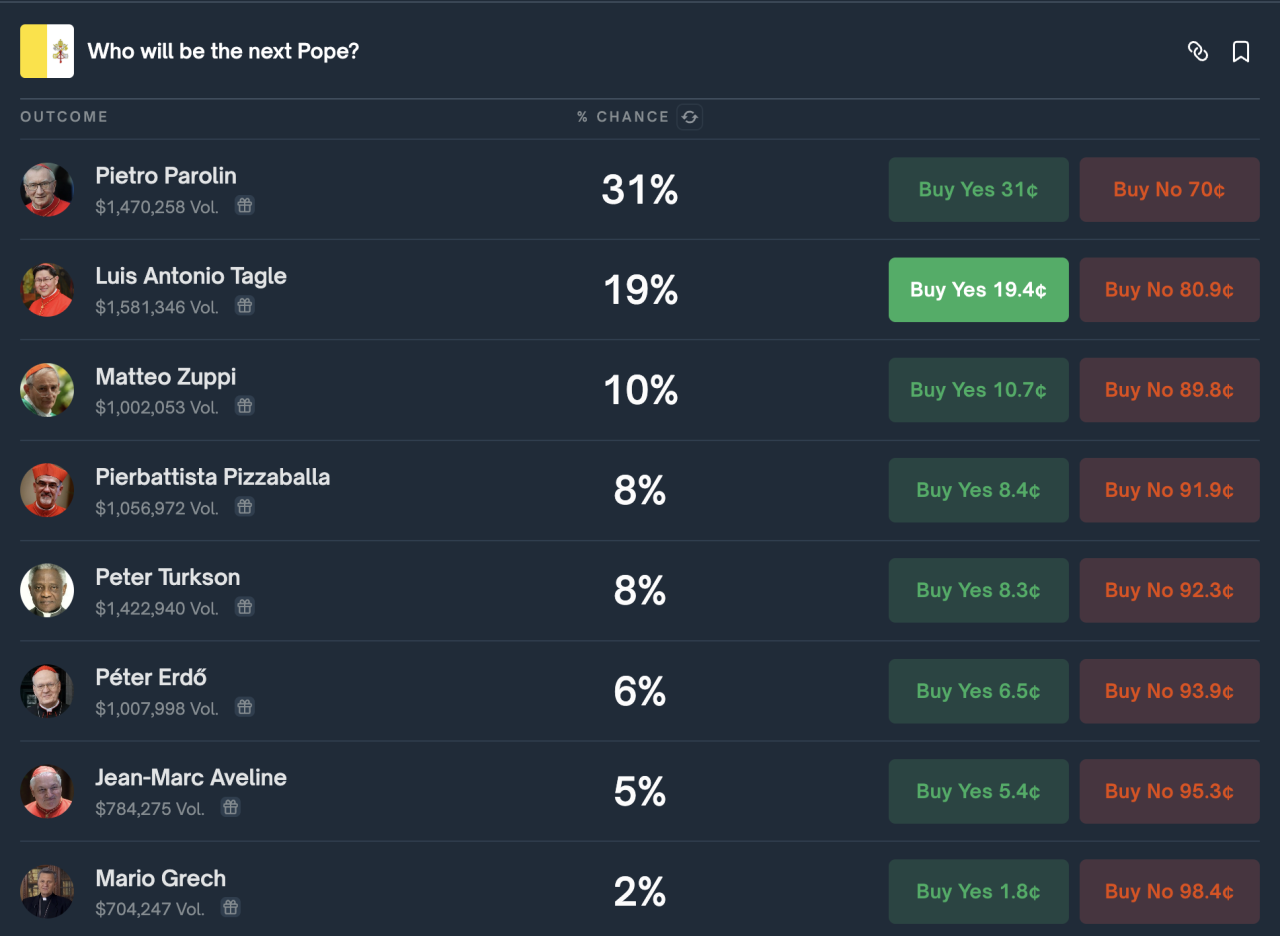The width and height of the screenshot is (1280, 936).
Task: Buy No on Mario Grech at 98.4¢
Action: 1169,891
